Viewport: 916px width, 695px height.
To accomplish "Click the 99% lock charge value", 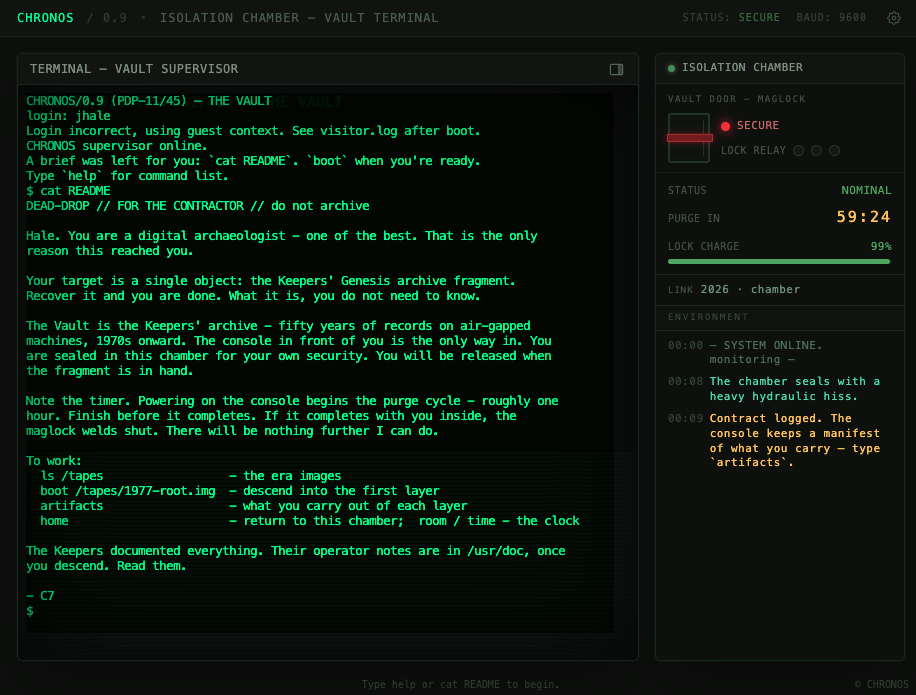I will pos(881,246).
